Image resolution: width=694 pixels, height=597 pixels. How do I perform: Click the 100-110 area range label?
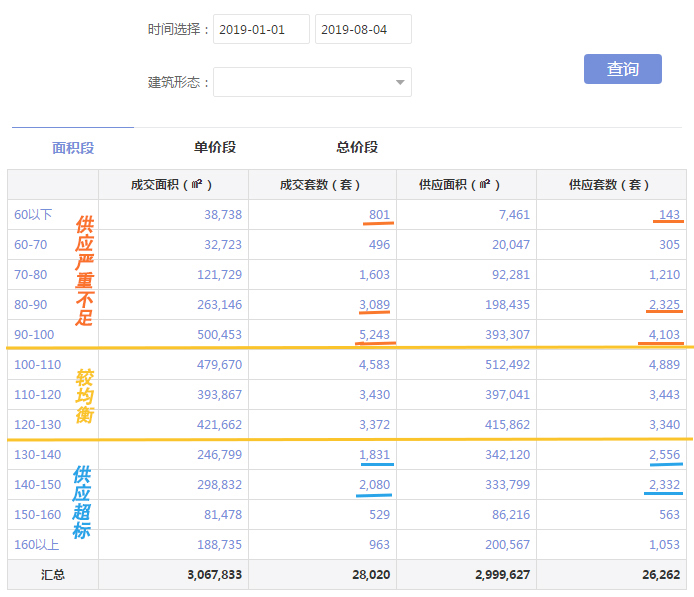37,365
